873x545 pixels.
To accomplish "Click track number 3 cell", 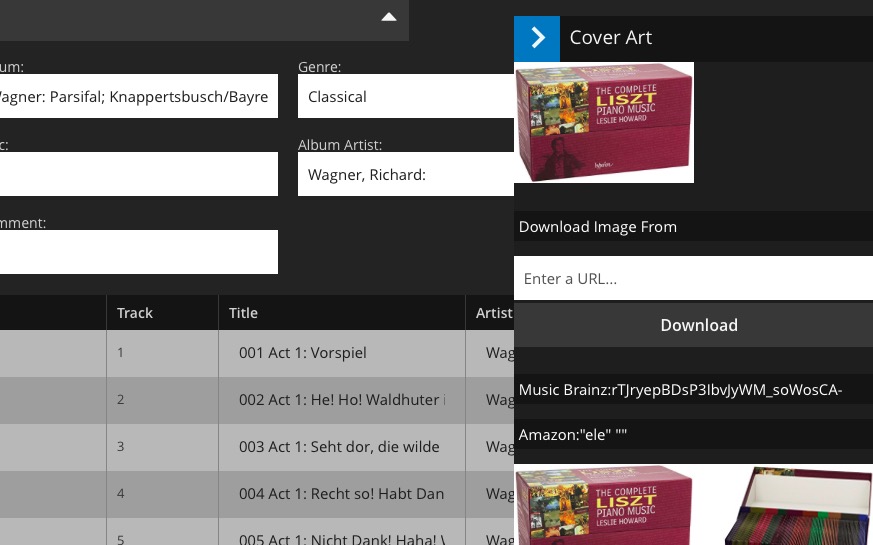I will [x=162, y=446].
